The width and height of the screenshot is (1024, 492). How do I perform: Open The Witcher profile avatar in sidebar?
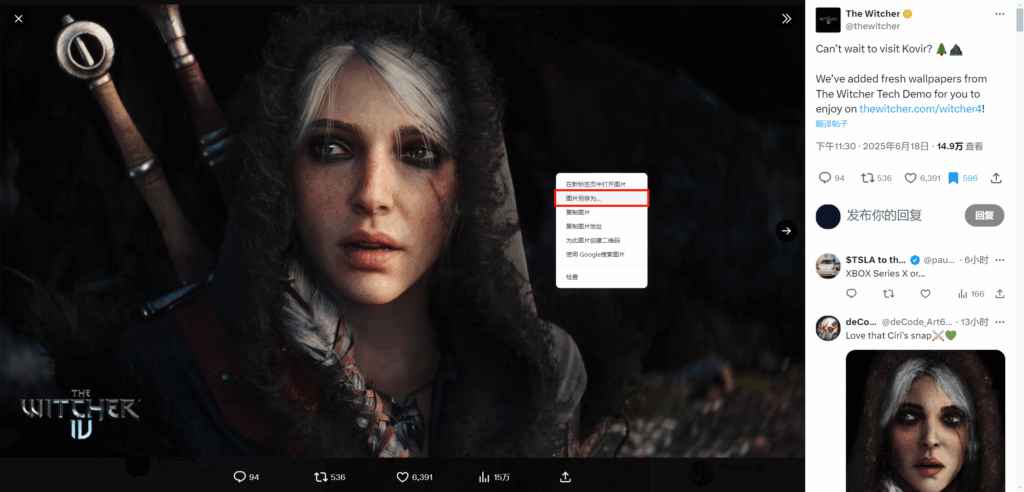point(828,20)
